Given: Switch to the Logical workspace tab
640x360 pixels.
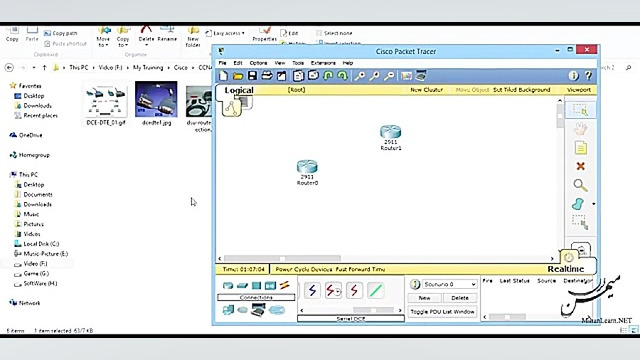Looking at the screenshot, I should click(239, 90).
